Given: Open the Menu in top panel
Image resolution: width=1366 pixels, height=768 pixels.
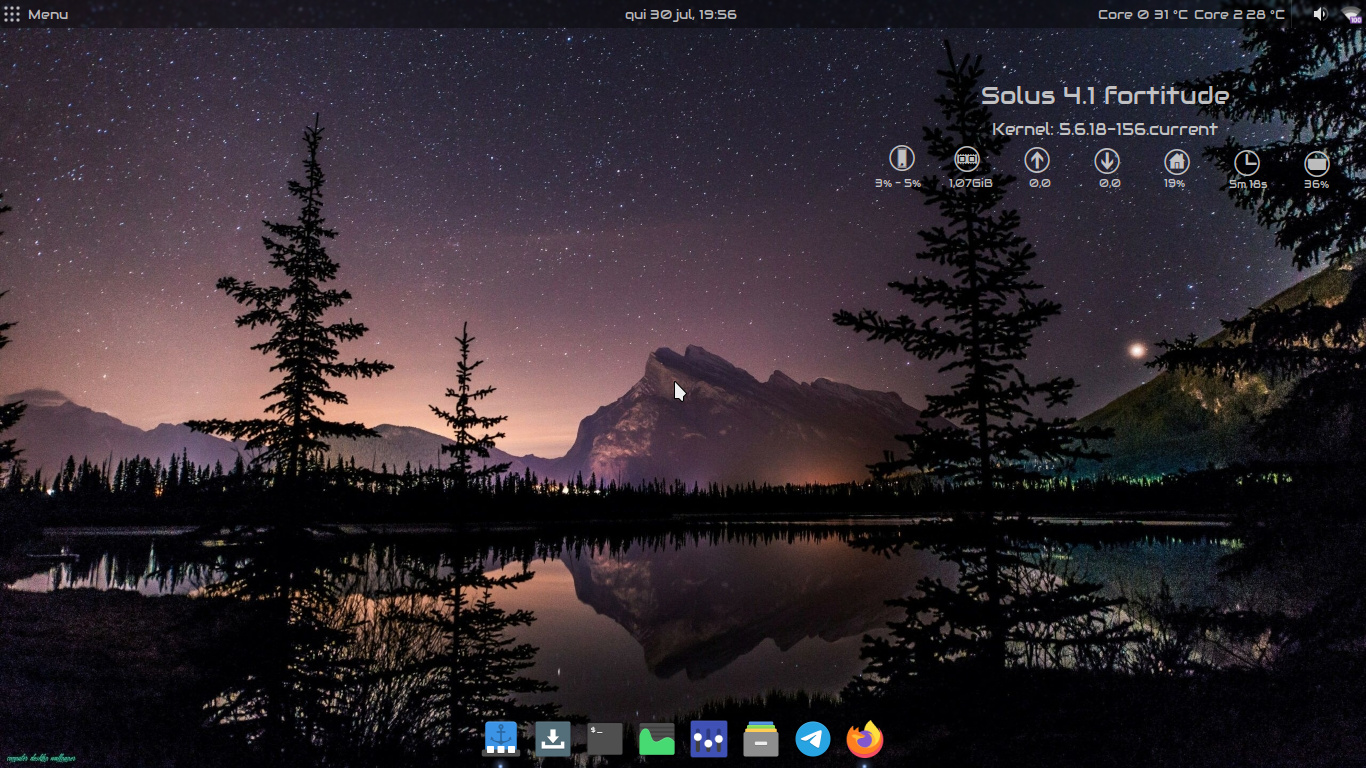Looking at the screenshot, I should click(48, 14).
